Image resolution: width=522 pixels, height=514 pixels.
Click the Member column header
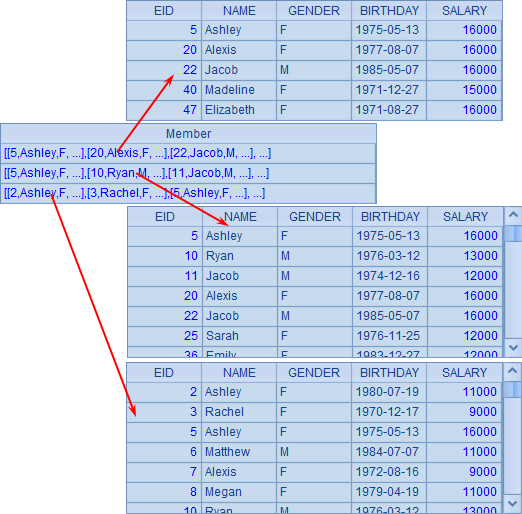coord(188,134)
